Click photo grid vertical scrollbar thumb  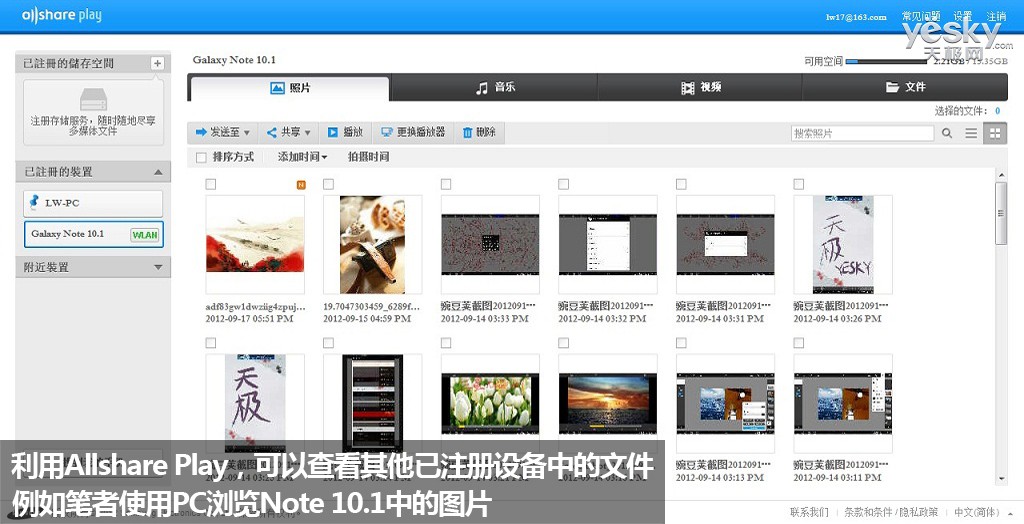1000,213
